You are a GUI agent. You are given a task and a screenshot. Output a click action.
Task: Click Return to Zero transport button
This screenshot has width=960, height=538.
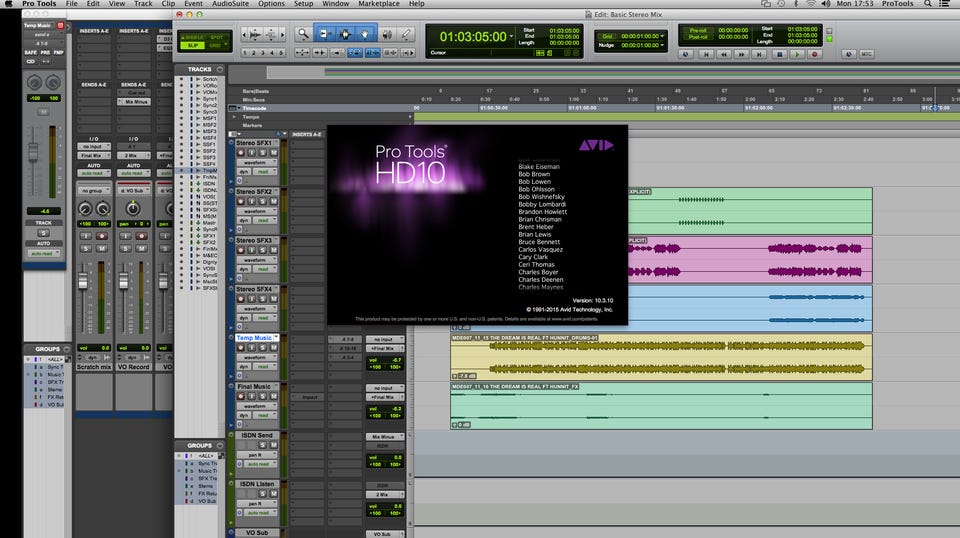coord(705,54)
